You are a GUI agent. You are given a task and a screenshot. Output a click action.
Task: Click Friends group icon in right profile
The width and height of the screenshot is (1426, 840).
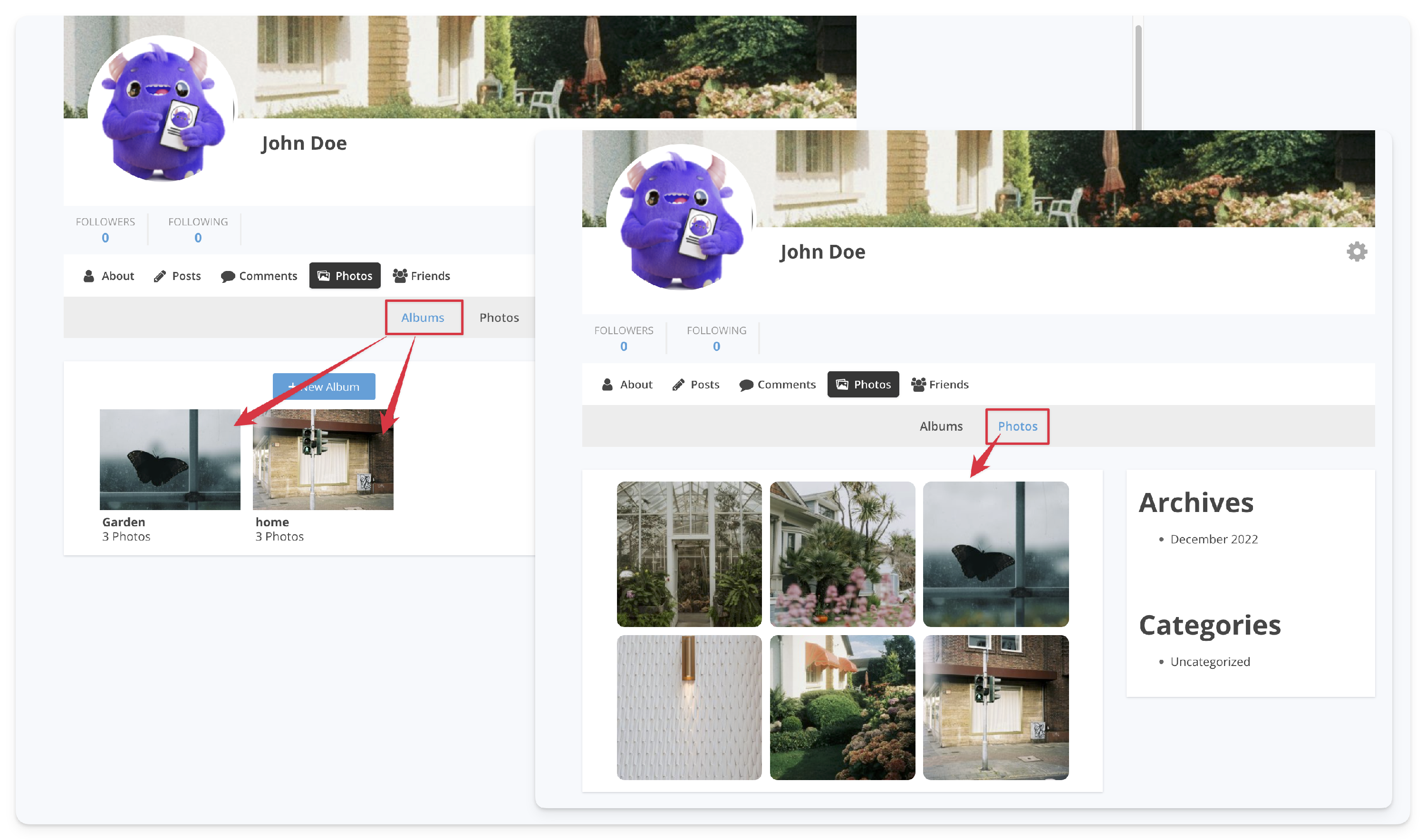[918, 384]
